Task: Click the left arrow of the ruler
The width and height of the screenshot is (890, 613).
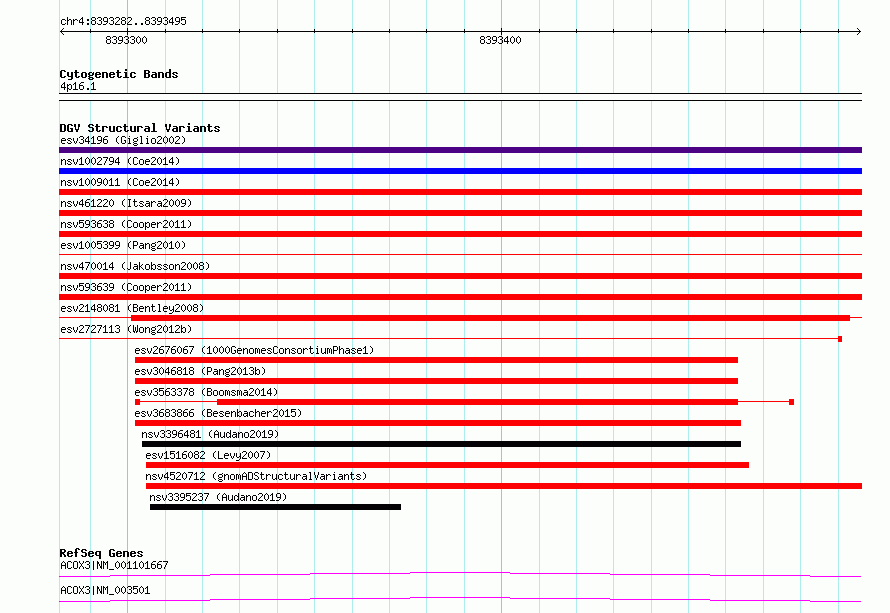Action: 62,31
